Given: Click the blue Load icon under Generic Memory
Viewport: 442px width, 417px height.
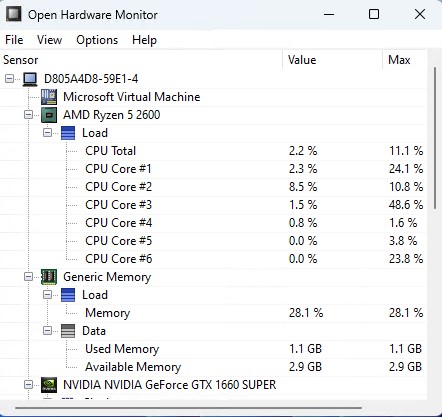Looking at the screenshot, I should (68, 295).
